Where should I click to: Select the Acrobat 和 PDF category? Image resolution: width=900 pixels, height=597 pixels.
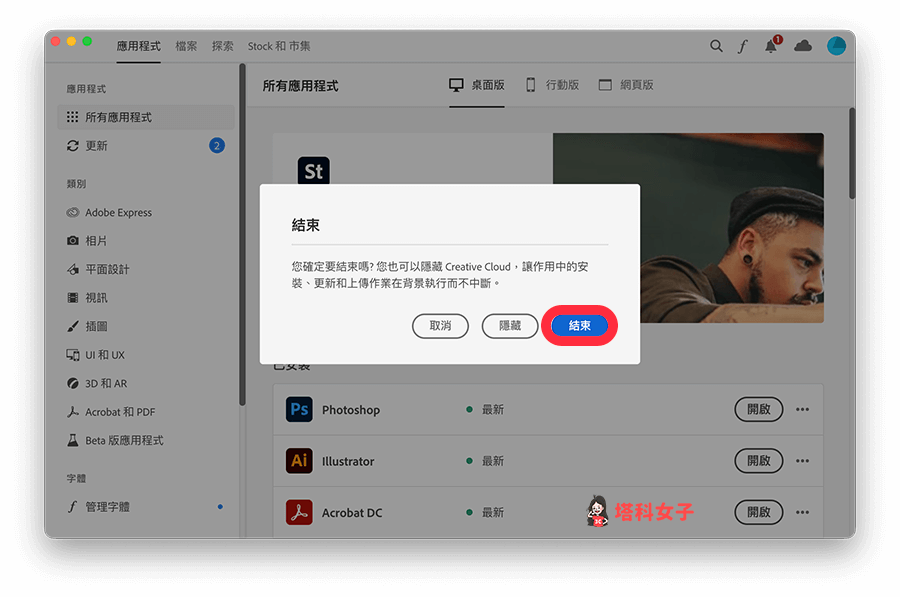pos(111,412)
